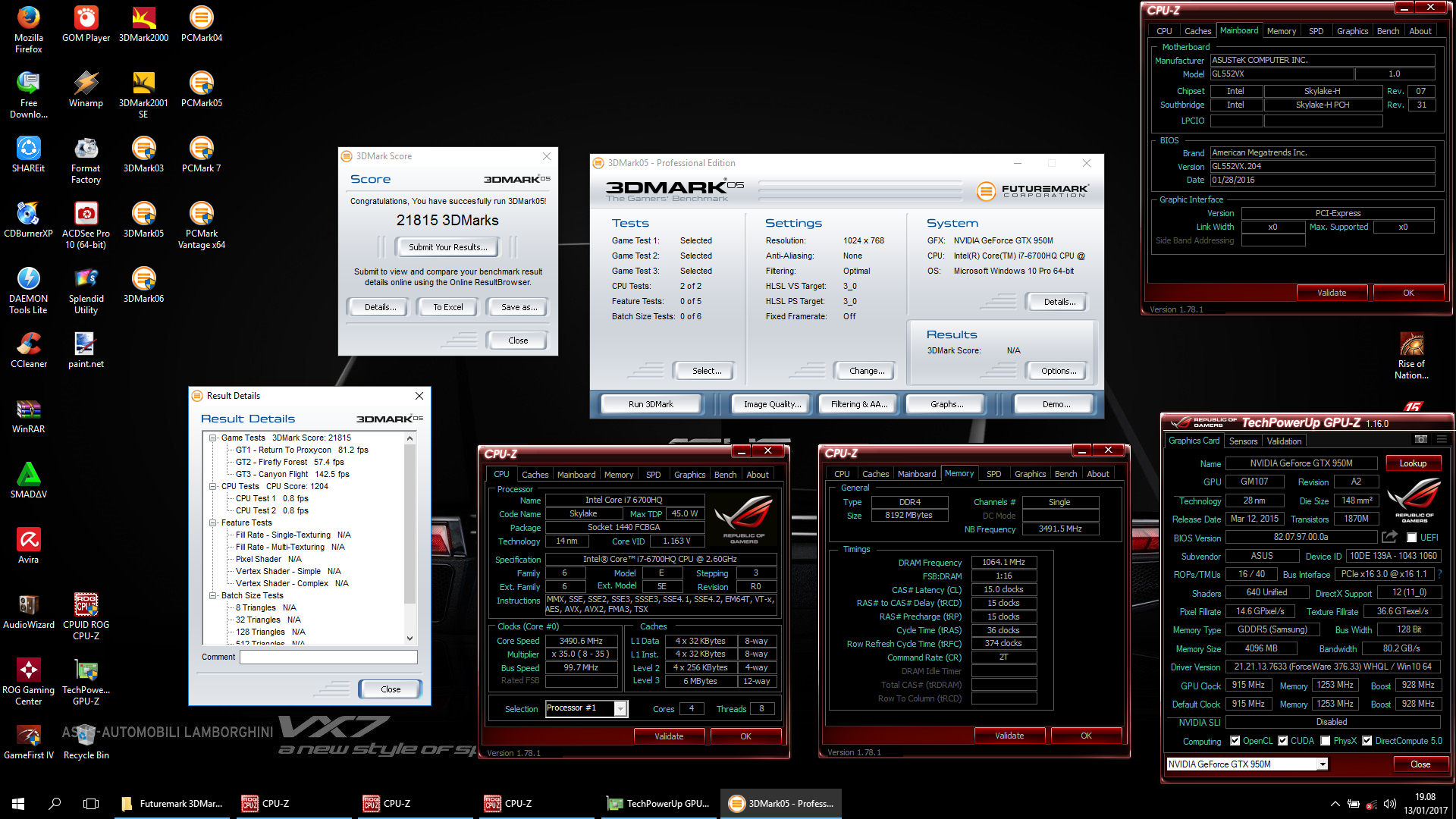Viewport: 1456px width, 819px height.
Task: Collapse the Game Tests tree node
Action: click(x=213, y=438)
